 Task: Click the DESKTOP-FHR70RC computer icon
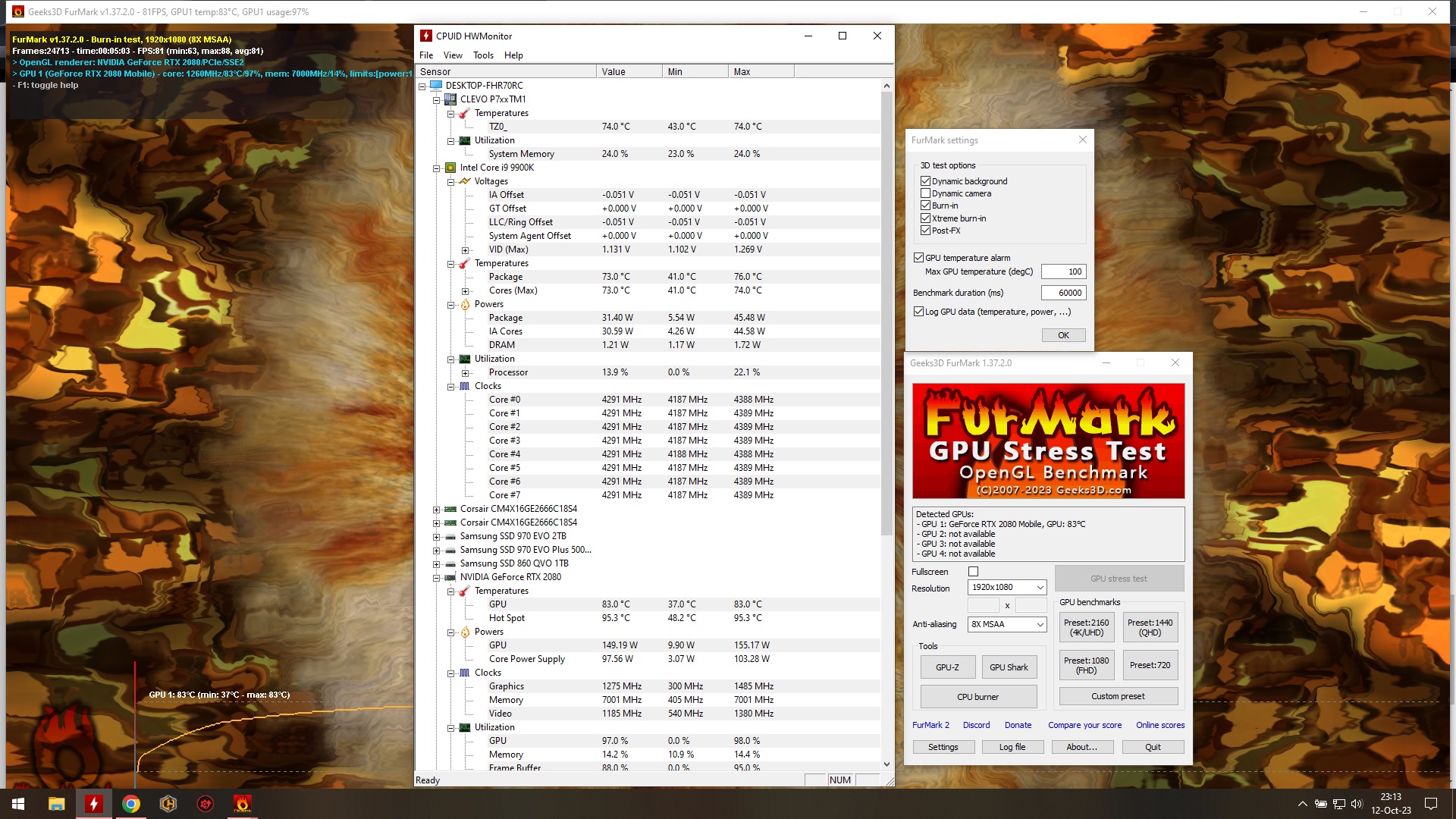(x=436, y=85)
